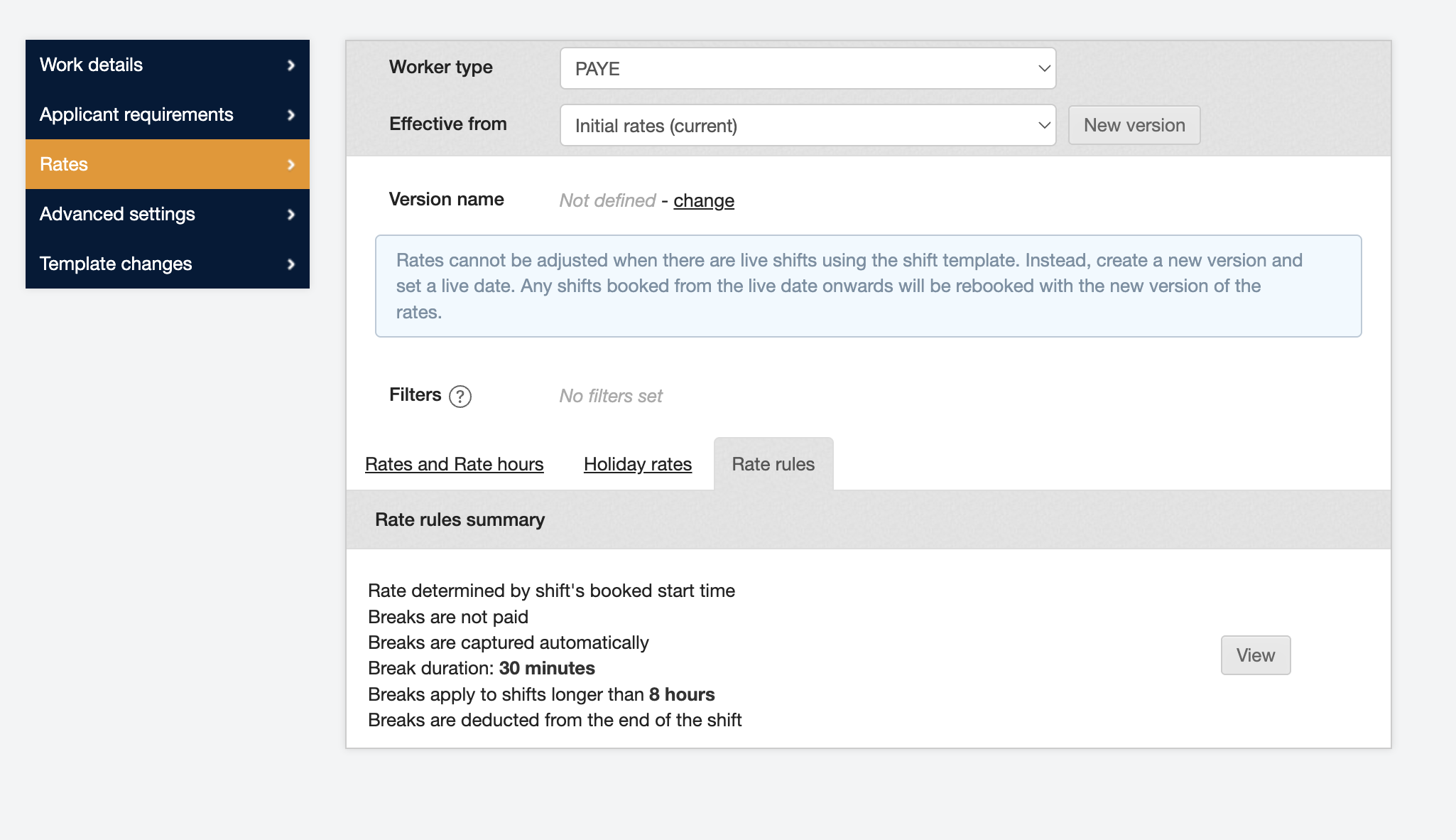This screenshot has width=1456, height=840.
Task: Click the change link for Version name
Action: tap(703, 201)
